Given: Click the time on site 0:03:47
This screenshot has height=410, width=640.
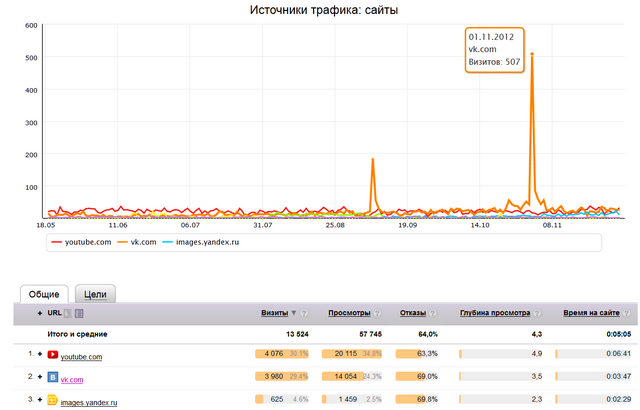Looking at the screenshot, I should [x=618, y=377].
